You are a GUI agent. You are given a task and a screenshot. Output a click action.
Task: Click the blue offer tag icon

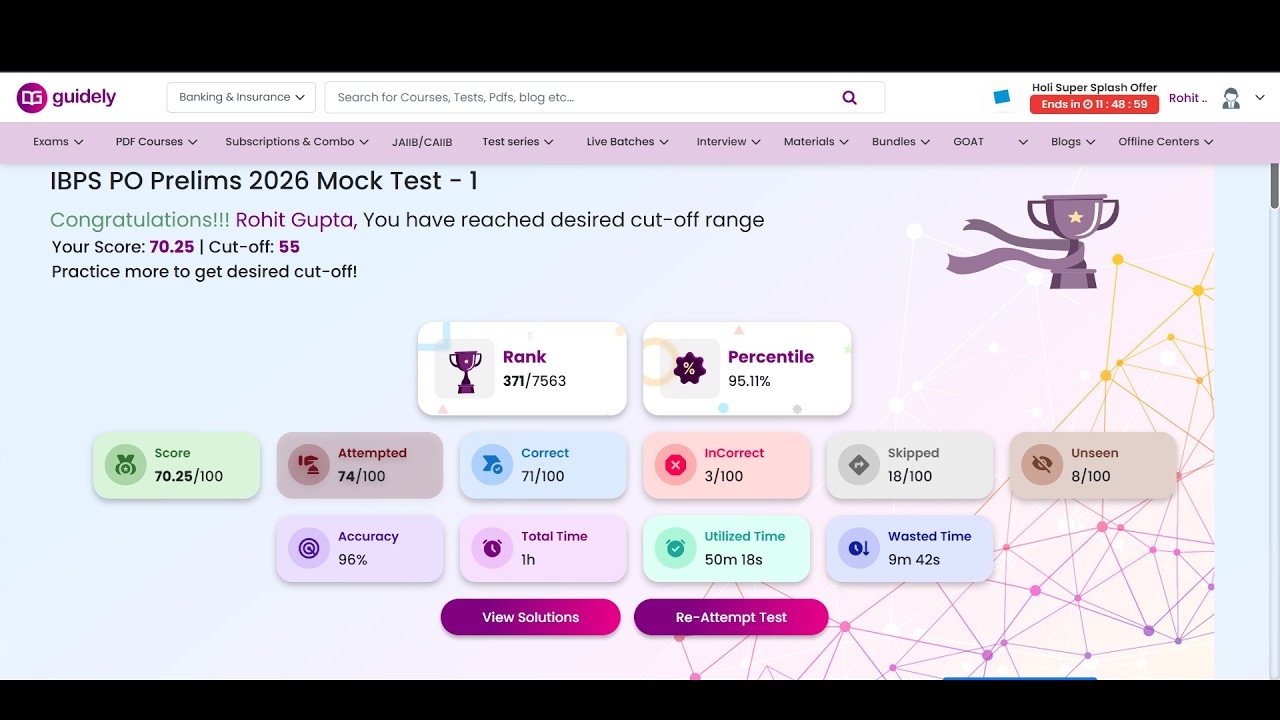pos(1002,97)
